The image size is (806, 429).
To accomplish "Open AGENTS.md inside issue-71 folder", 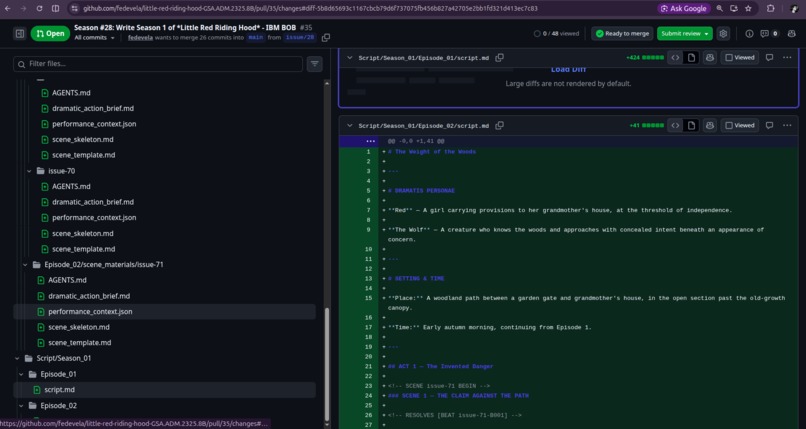I will (67, 280).
